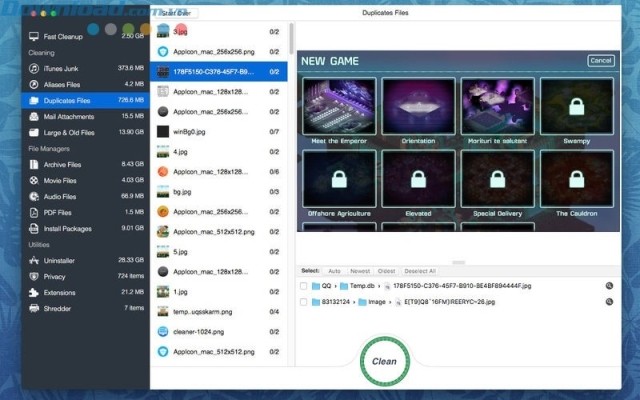Click the winBg0.jpg black thumbnail icon
The height and width of the screenshot is (400, 640).
pos(163,131)
